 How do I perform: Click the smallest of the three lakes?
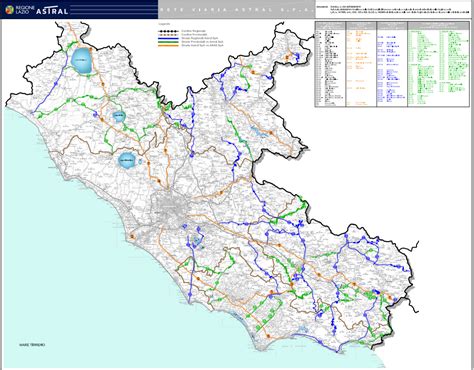point(118,116)
